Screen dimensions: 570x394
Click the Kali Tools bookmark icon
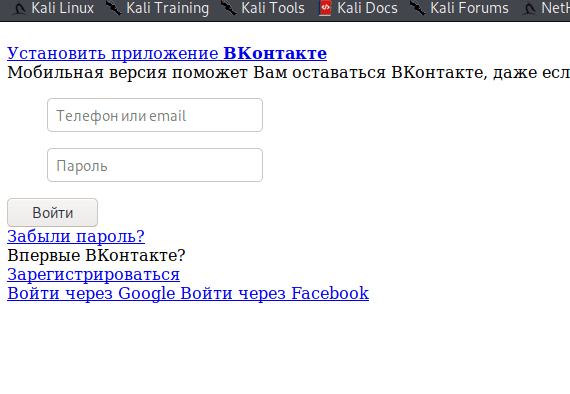pyautogui.click(x=229, y=8)
